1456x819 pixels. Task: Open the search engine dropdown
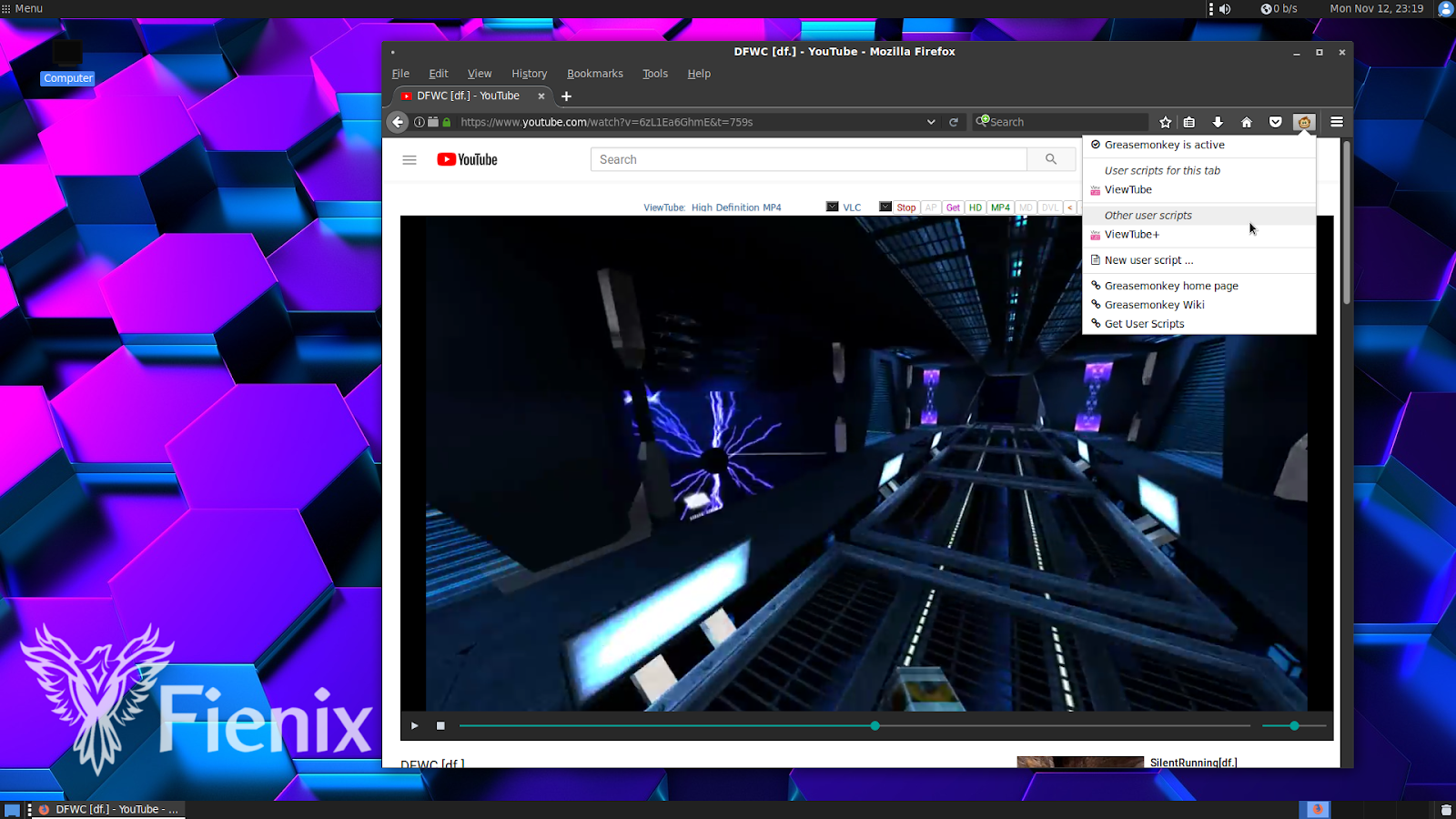pos(983,121)
